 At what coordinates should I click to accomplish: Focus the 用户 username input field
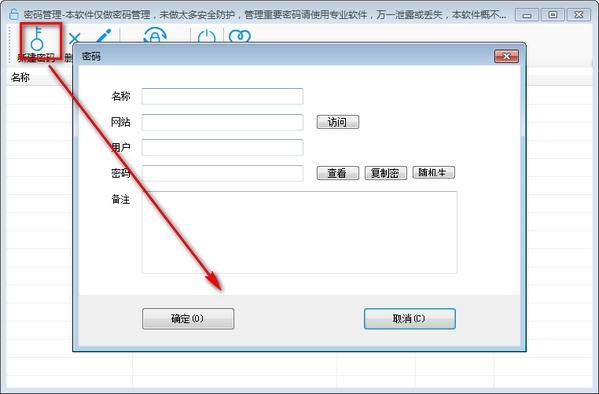222,148
